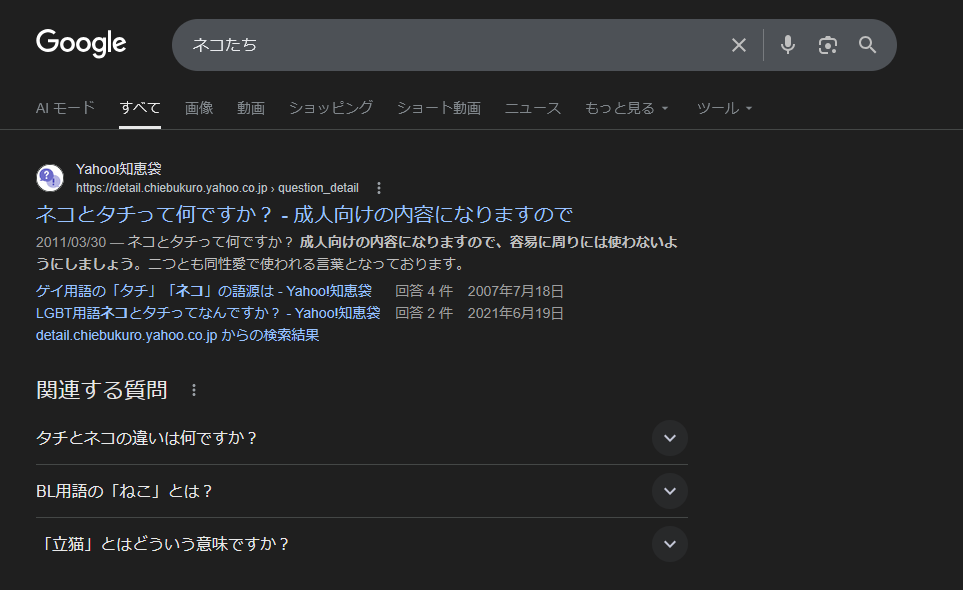Viewport: 963px width, 590px height.
Task: Expand question BL用語の「ねこ」とは？
Action: coord(669,491)
